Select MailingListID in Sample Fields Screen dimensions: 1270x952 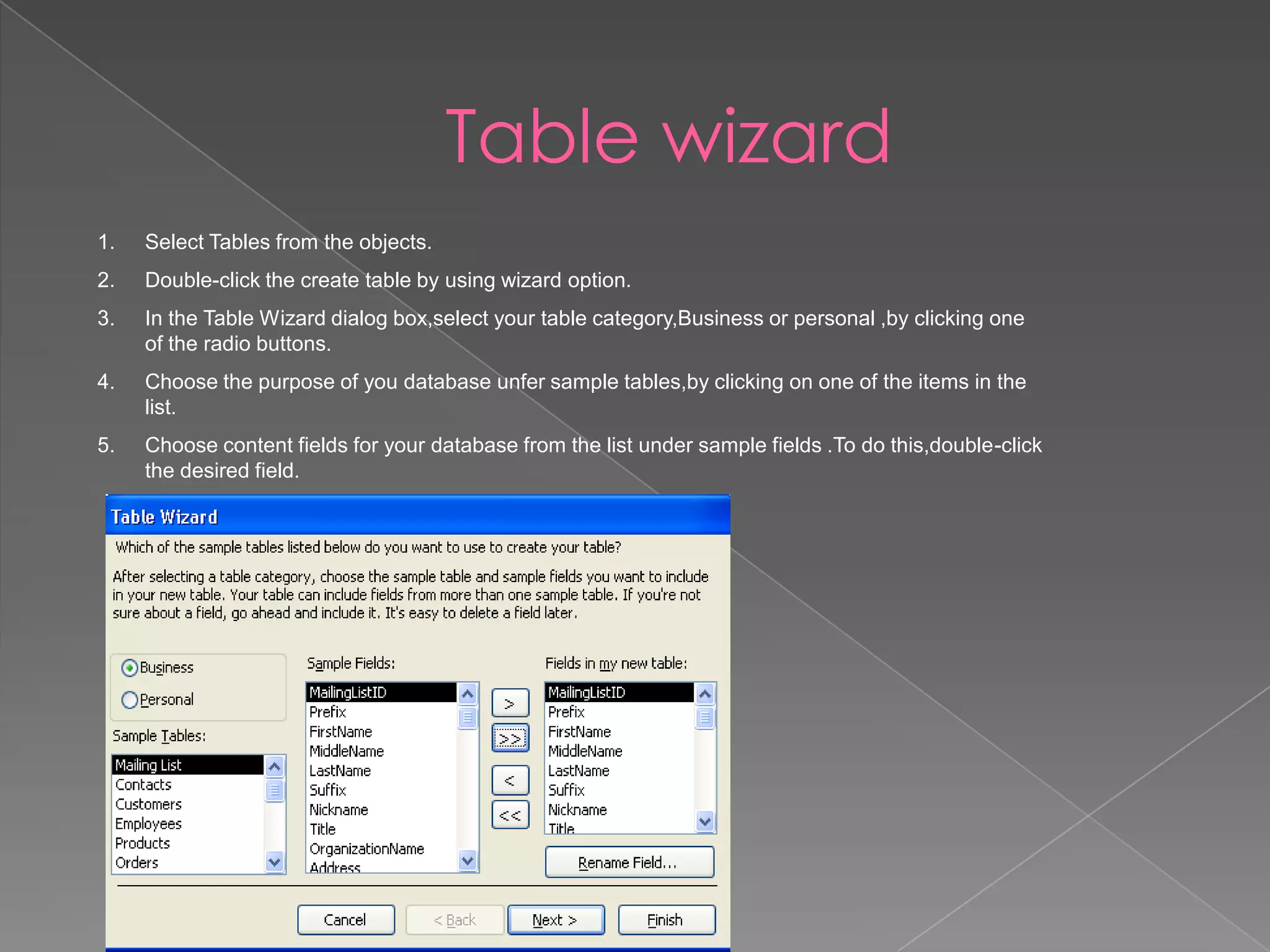(x=382, y=692)
